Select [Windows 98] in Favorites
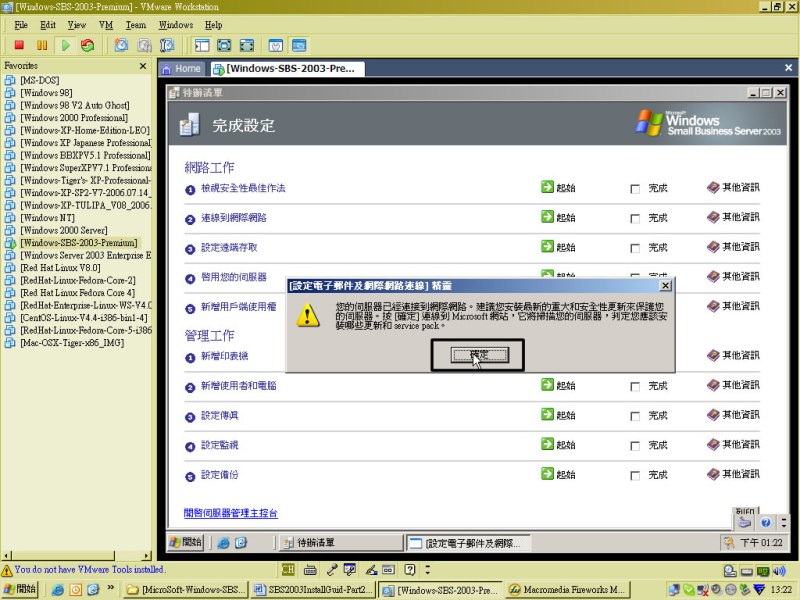Viewport: 800px width, 600px height. coord(46,93)
